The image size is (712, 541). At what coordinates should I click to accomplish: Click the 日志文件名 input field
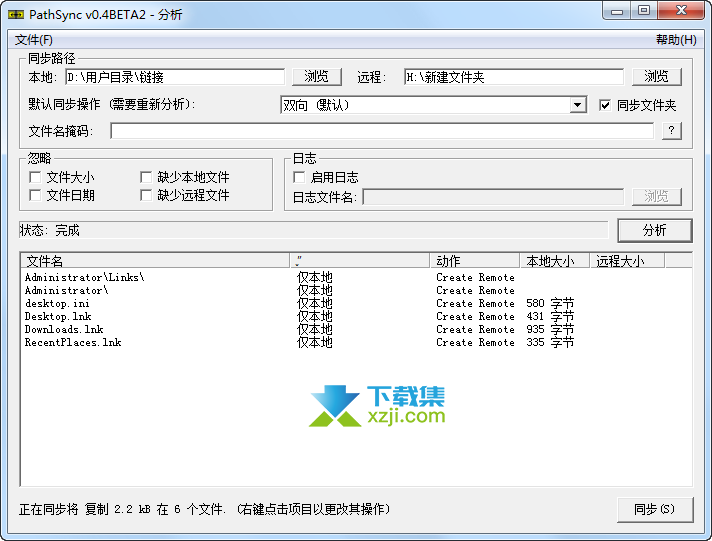[493, 197]
